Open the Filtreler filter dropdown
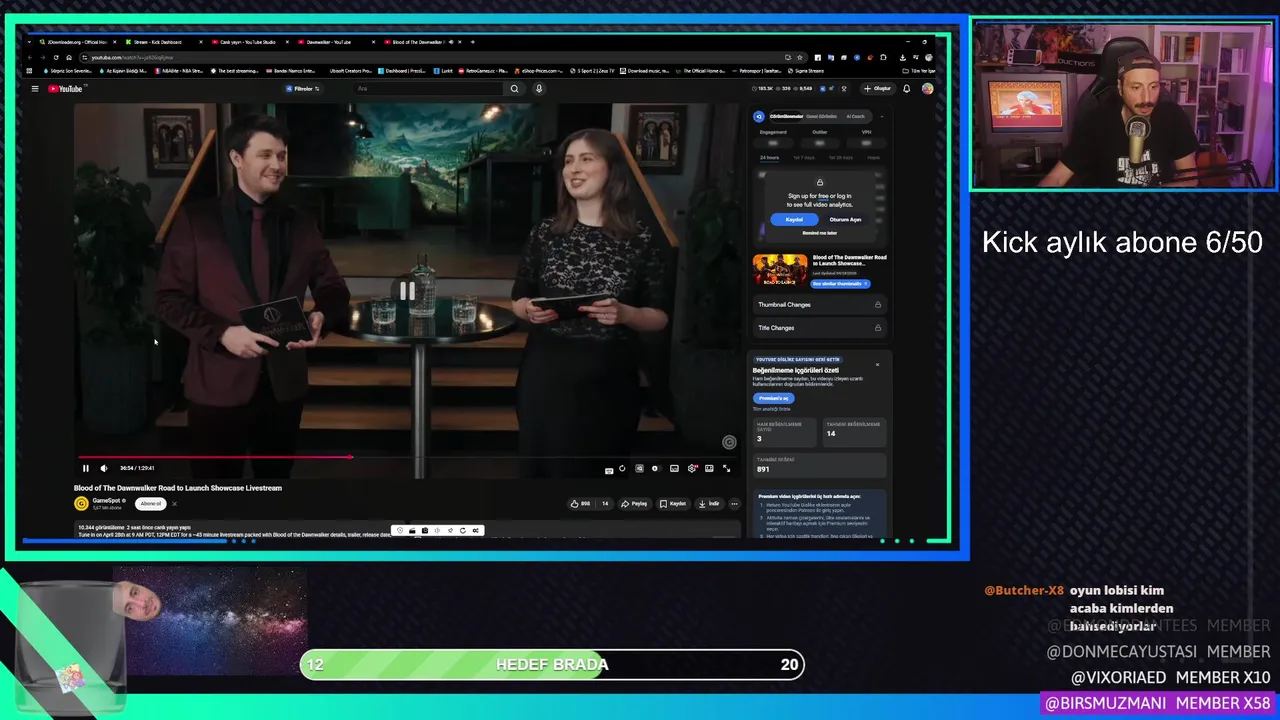This screenshot has width=1280, height=720. [x=302, y=89]
